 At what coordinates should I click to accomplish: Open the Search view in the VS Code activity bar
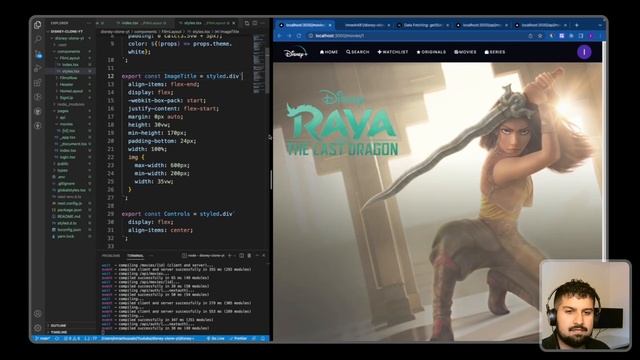(x=38, y=39)
